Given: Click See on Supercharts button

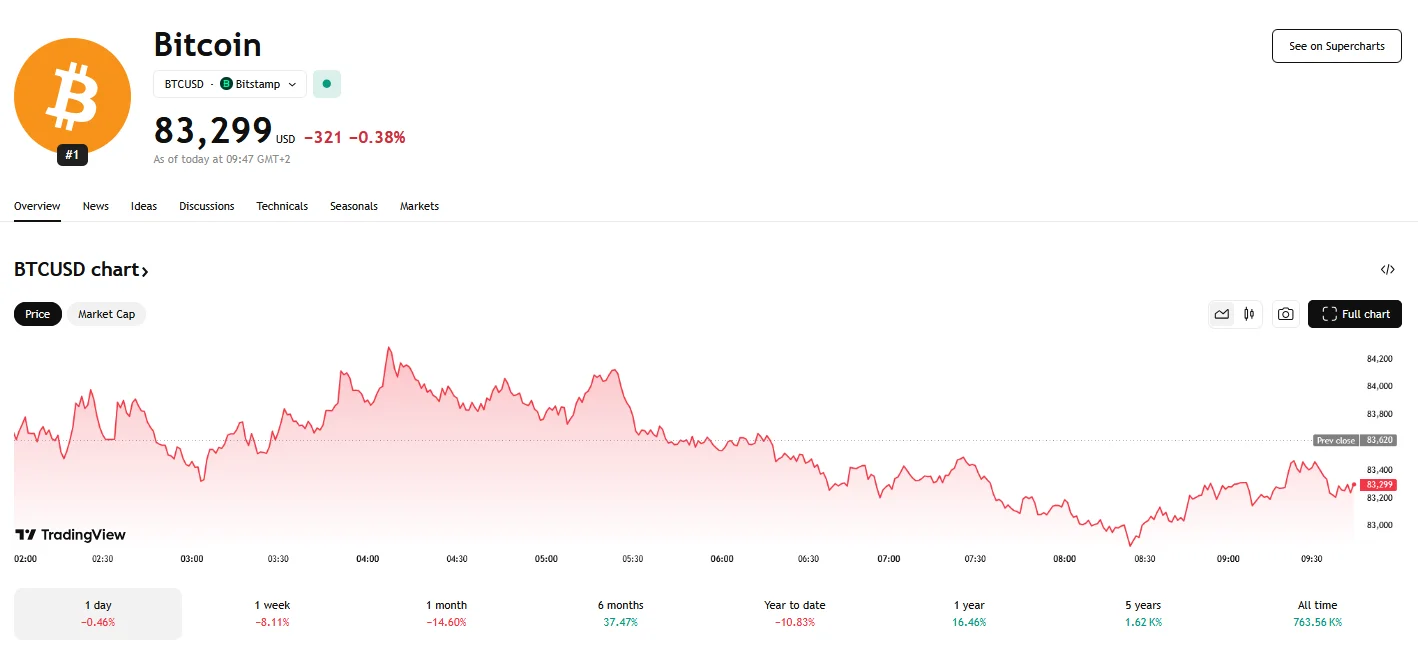Looking at the screenshot, I should pyautogui.click(x=1336, y=46).
